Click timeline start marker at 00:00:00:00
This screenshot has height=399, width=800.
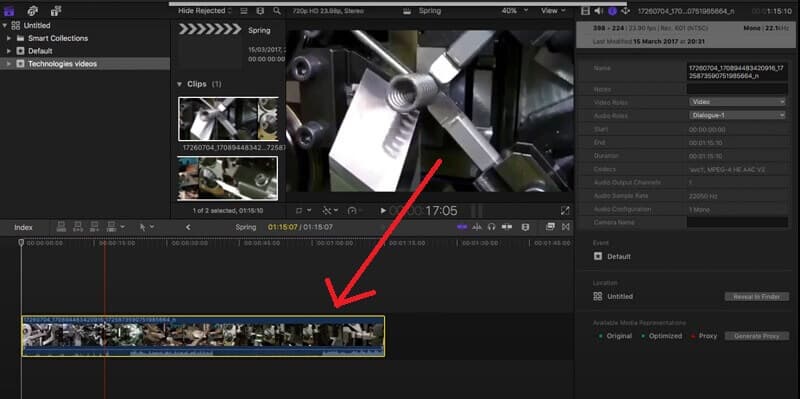(21, 243)
